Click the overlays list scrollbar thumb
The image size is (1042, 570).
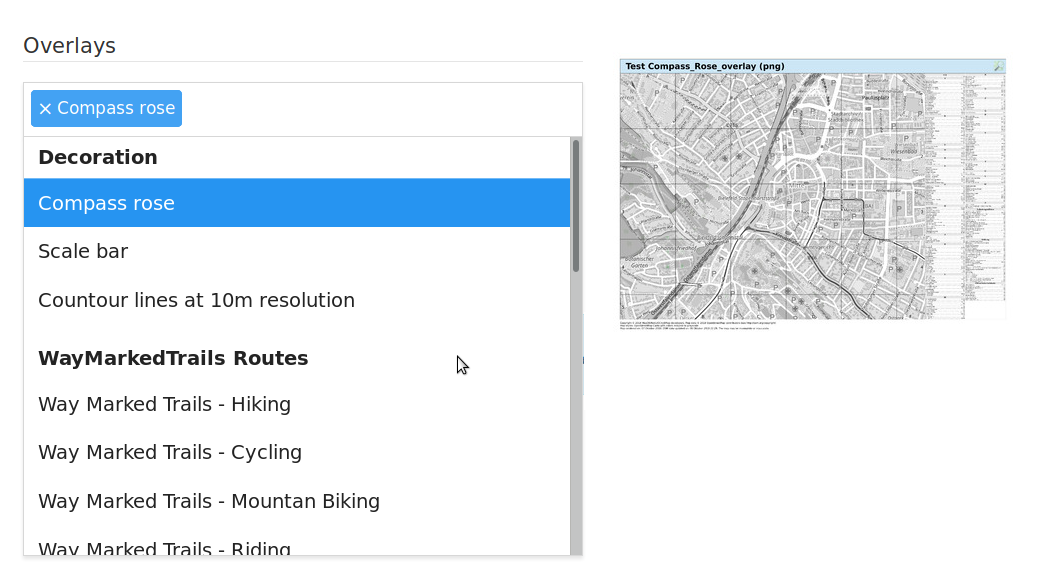click(576, 205)
